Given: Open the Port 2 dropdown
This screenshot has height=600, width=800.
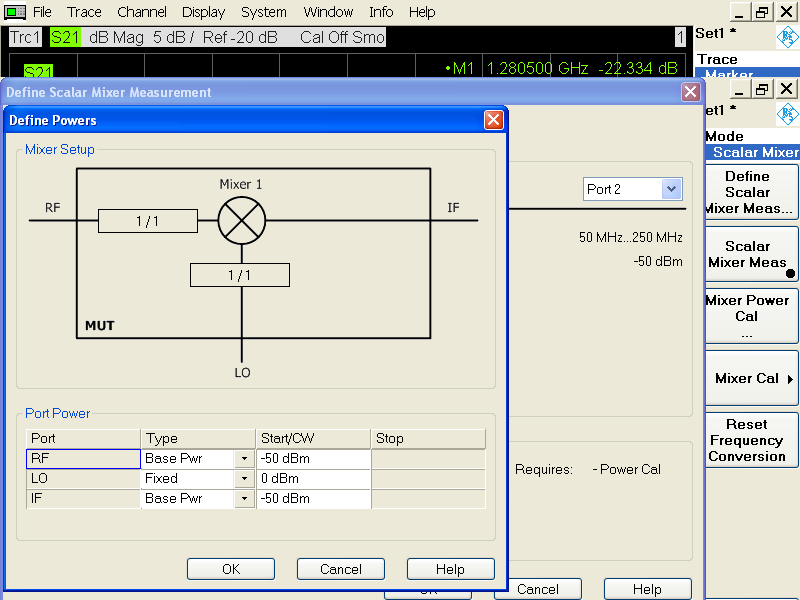Looking at the screenshot, I should [671, 189].
